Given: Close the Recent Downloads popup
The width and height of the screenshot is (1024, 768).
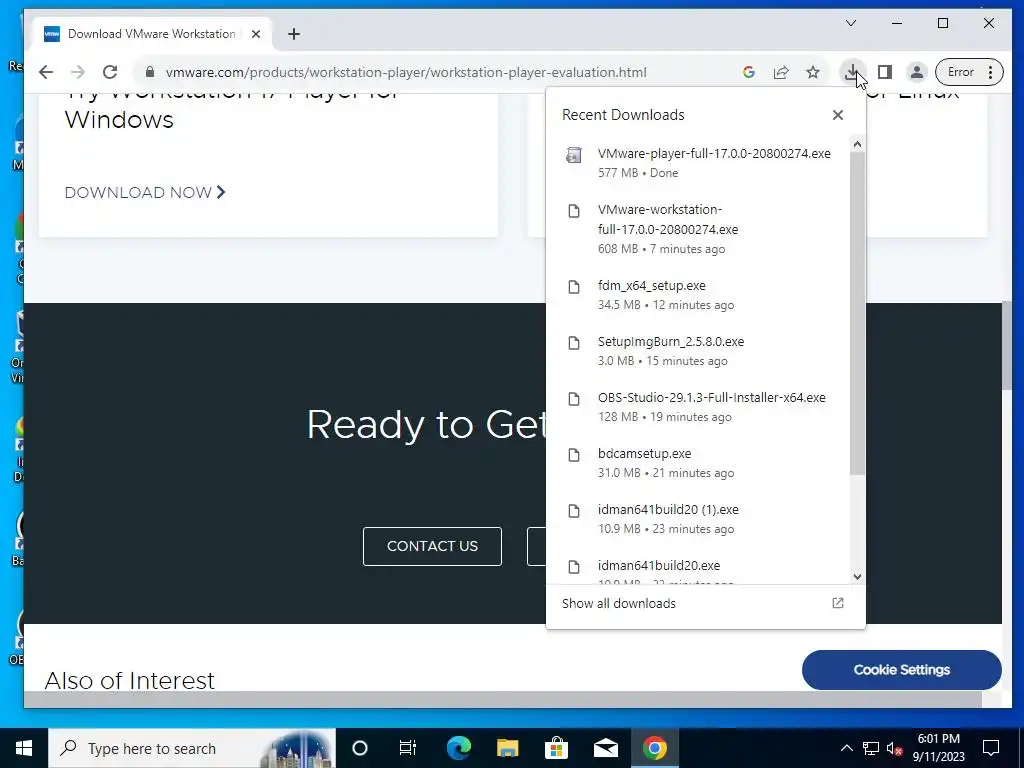Looking at the screenshot, I should [838, 115].
